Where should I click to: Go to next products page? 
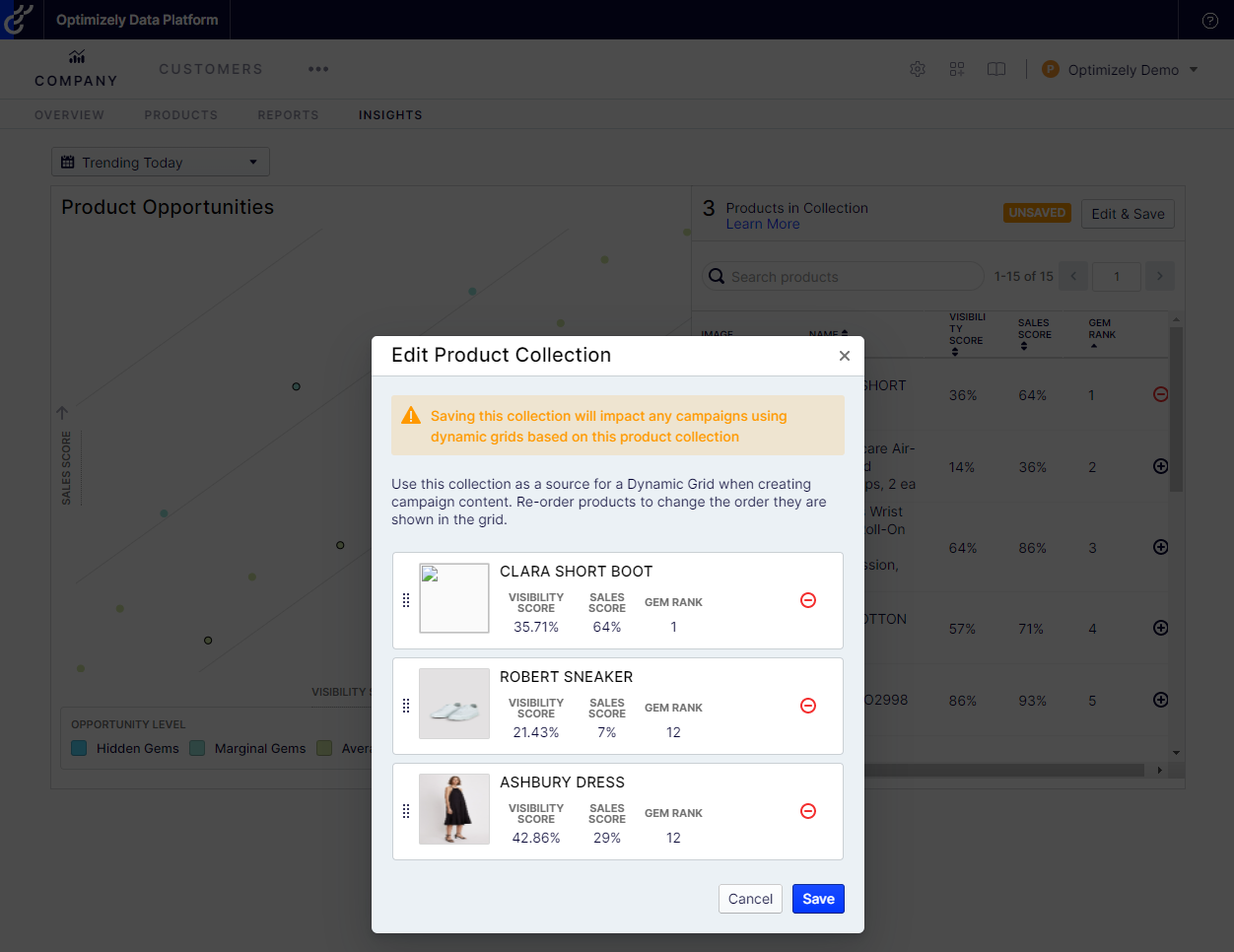pos(1160,276)
